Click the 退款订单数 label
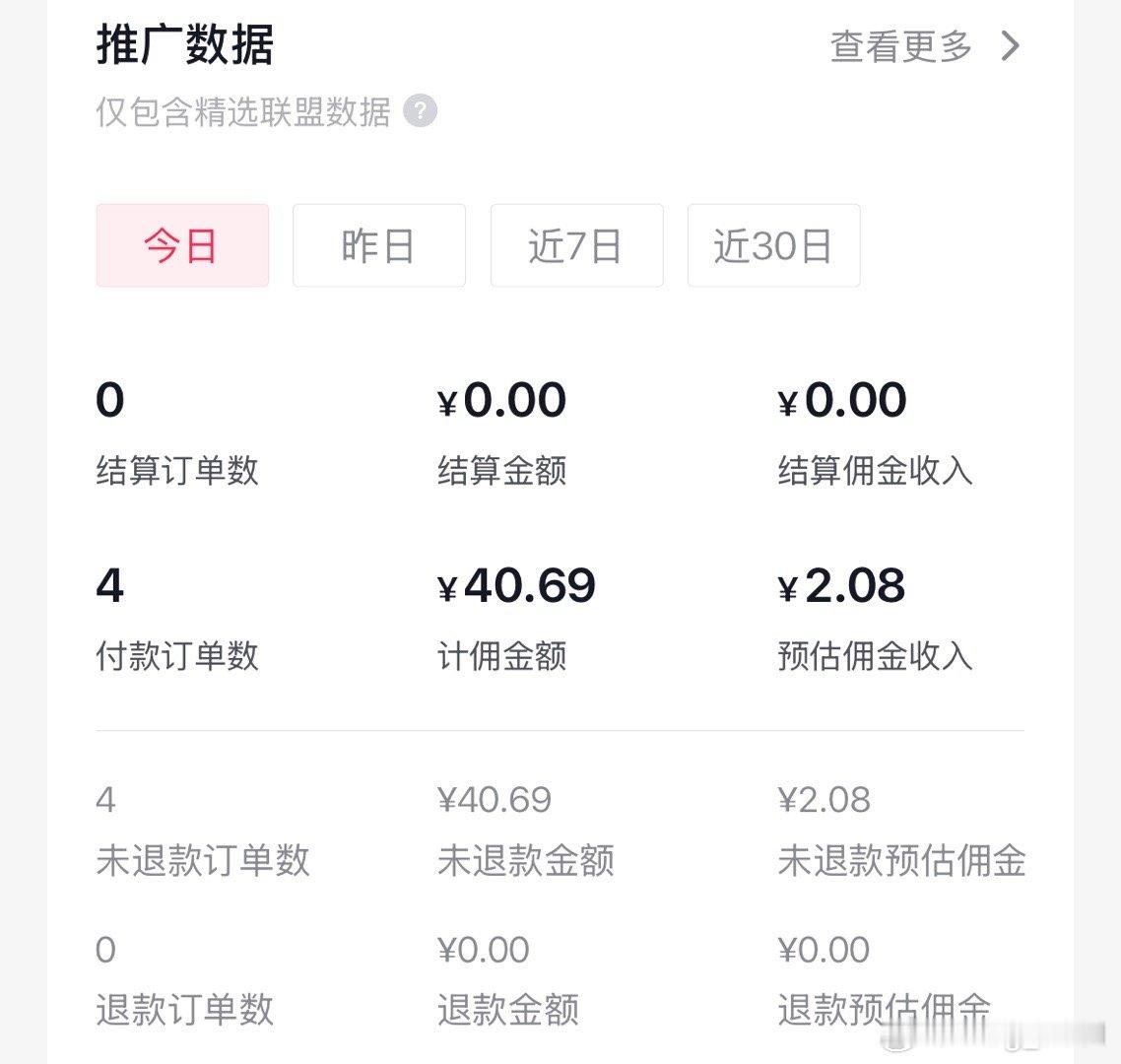The width and height of the screenshot is (1121, 1064). click(184, 1010)
